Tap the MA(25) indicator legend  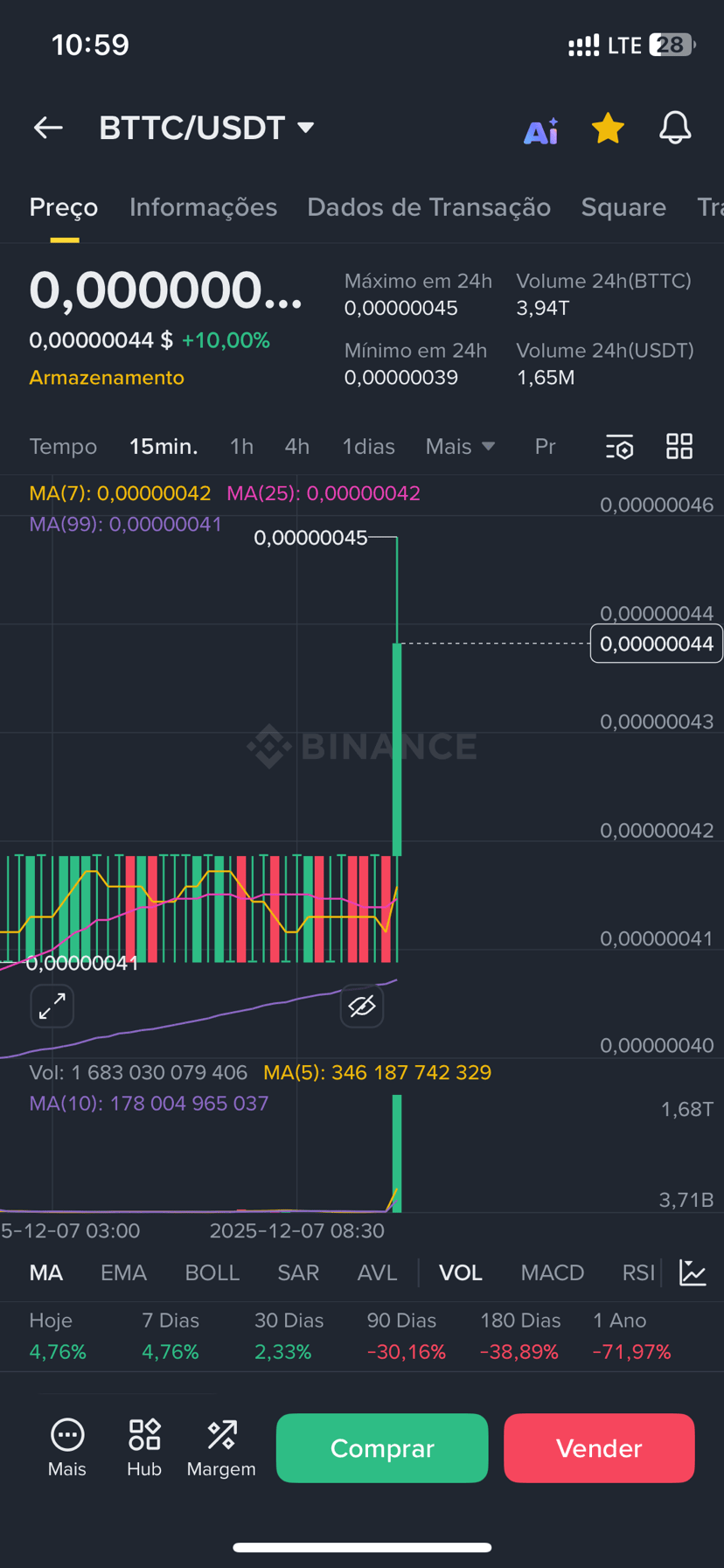point(324,493)
